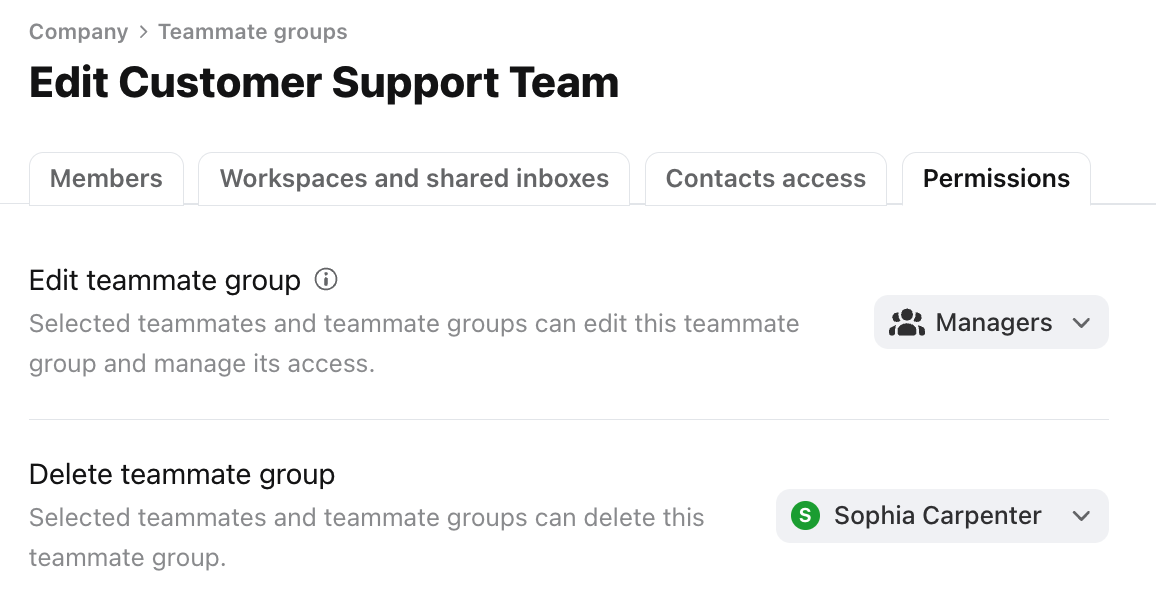Click the Edit Customer Support Team heading
Image resolution: width=1156 pixels, height=616 pixels.
[x=324, y=82]
